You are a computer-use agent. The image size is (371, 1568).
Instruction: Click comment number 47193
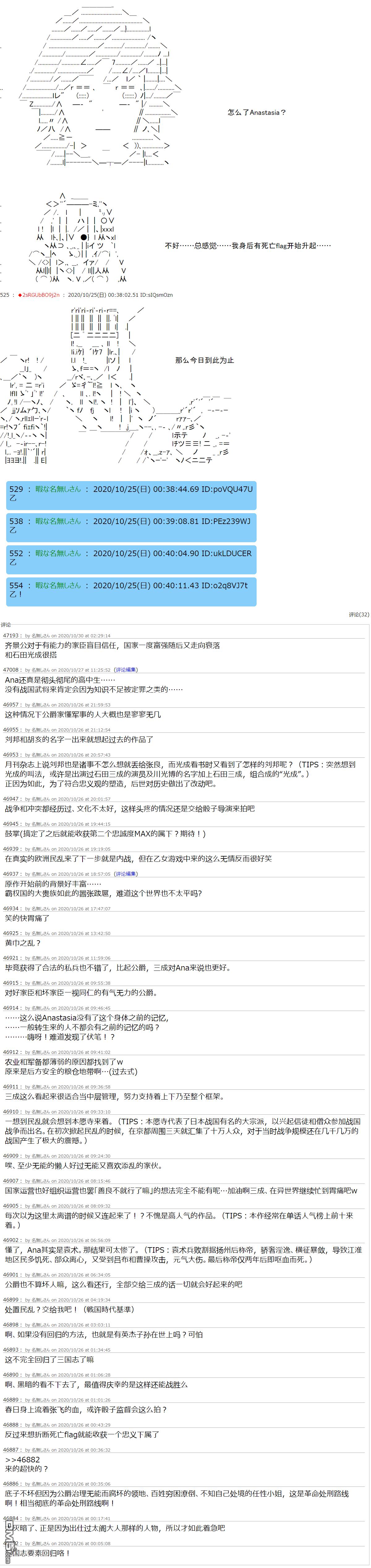pos(11,635)
